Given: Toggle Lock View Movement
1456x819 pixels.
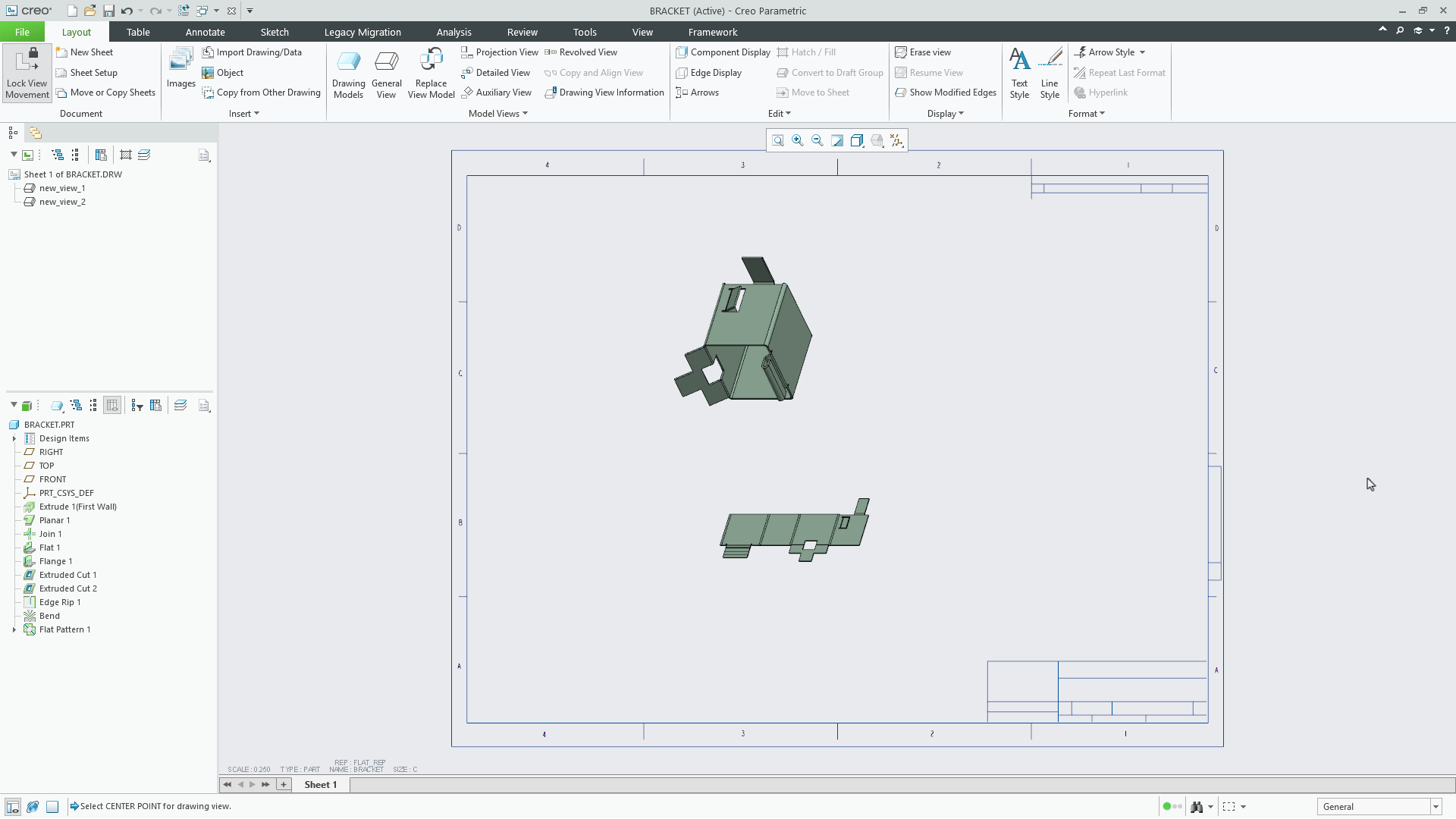Looking at the screenshot, I should tap(27, 73).
